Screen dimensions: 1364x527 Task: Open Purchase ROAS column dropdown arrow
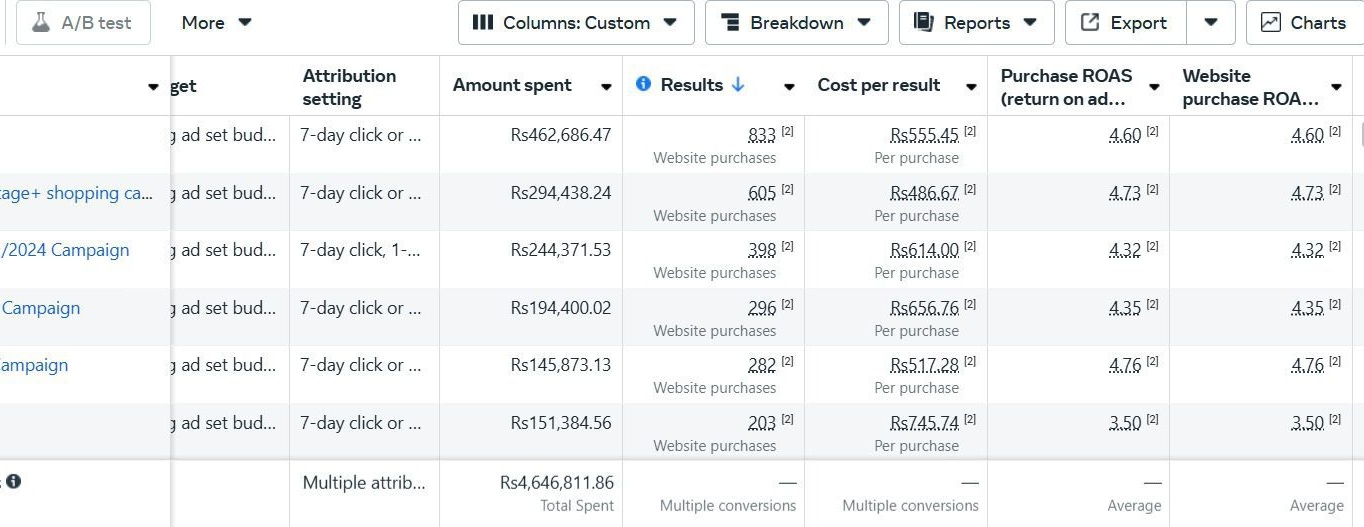tap(1154, 87)
